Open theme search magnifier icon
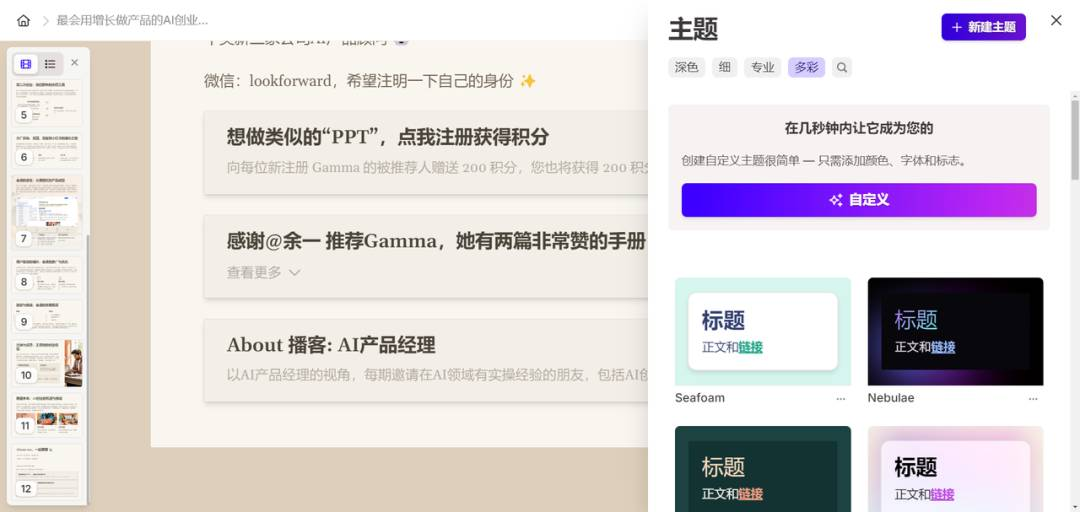This screenshot has width=1080, height=512. click(842, 68)
